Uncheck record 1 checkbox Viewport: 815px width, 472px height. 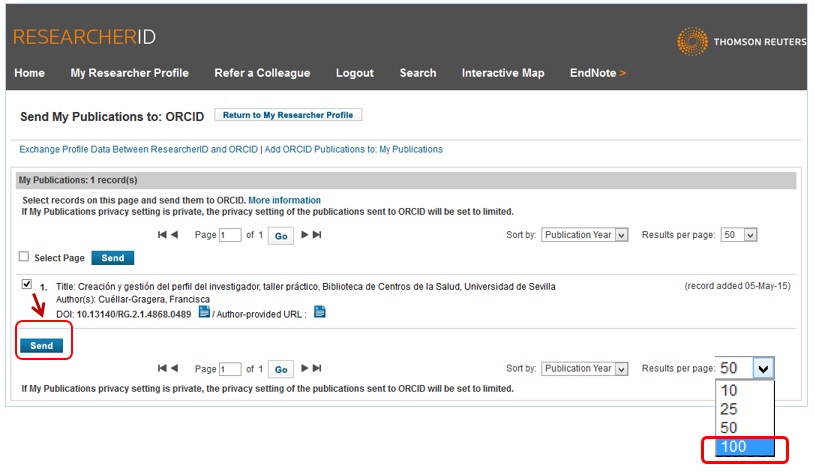tap(27, 284)
